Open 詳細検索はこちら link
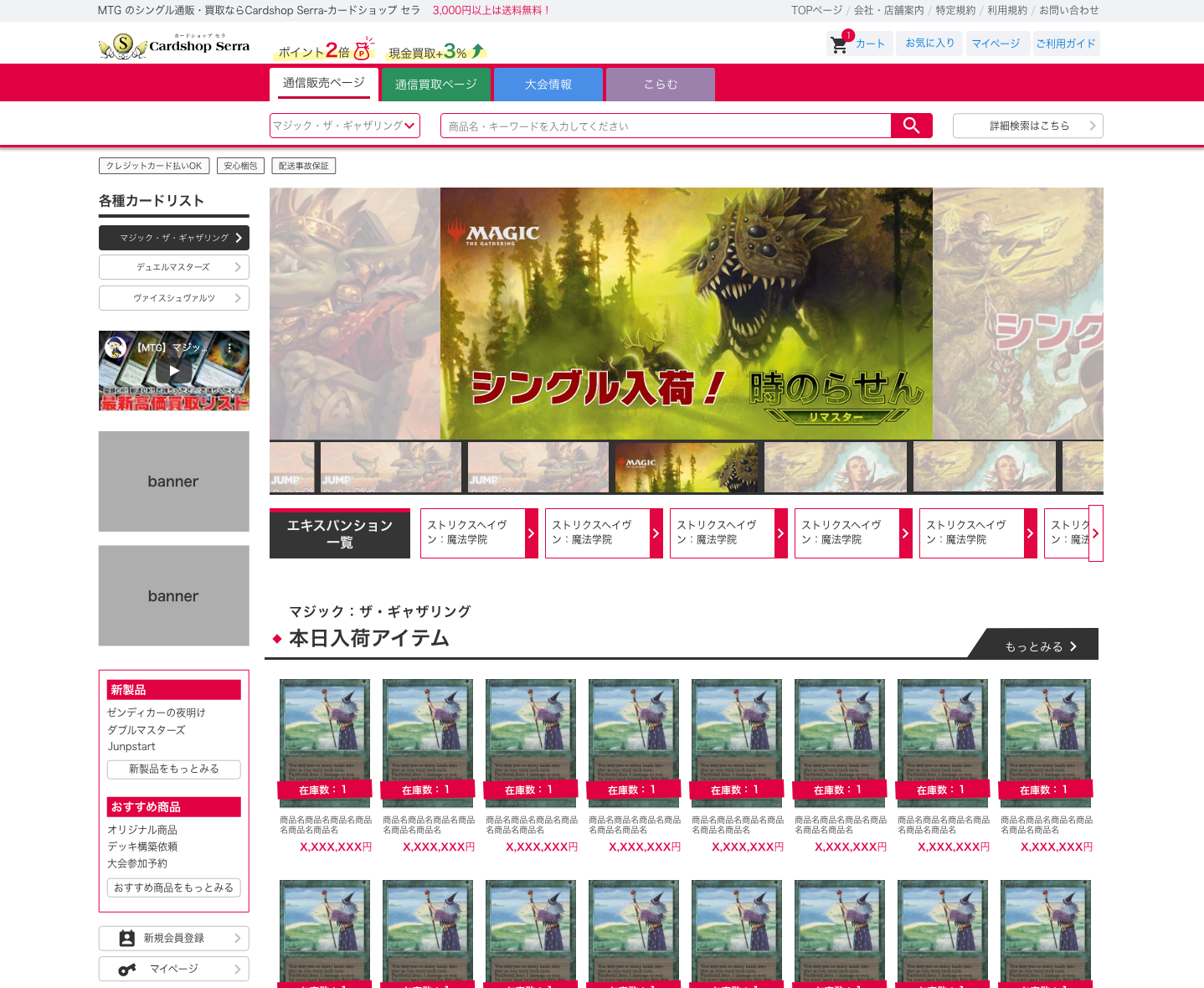 (x=1028, y=126)
